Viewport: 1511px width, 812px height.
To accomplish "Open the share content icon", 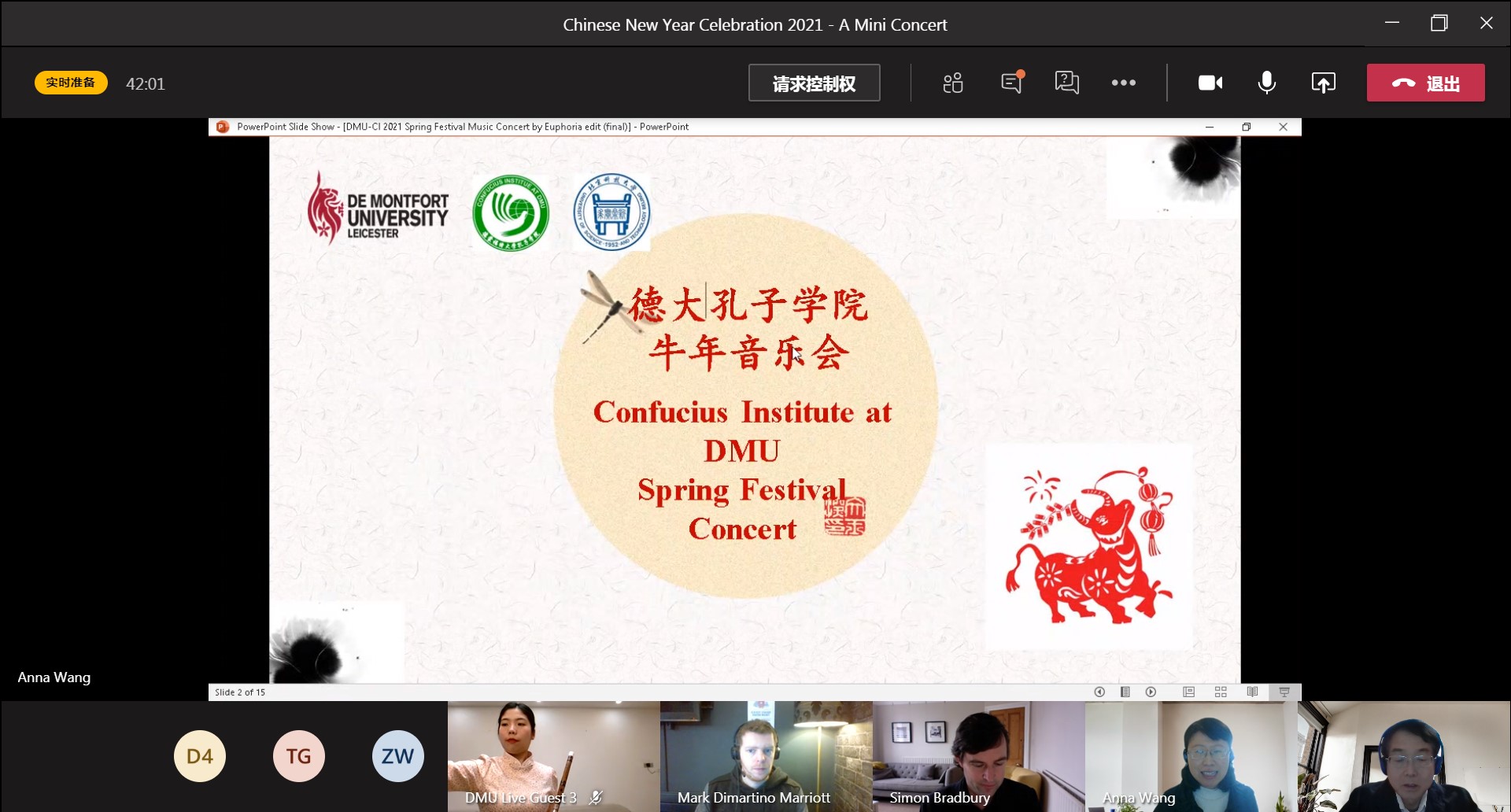I will pos(1324,83).
